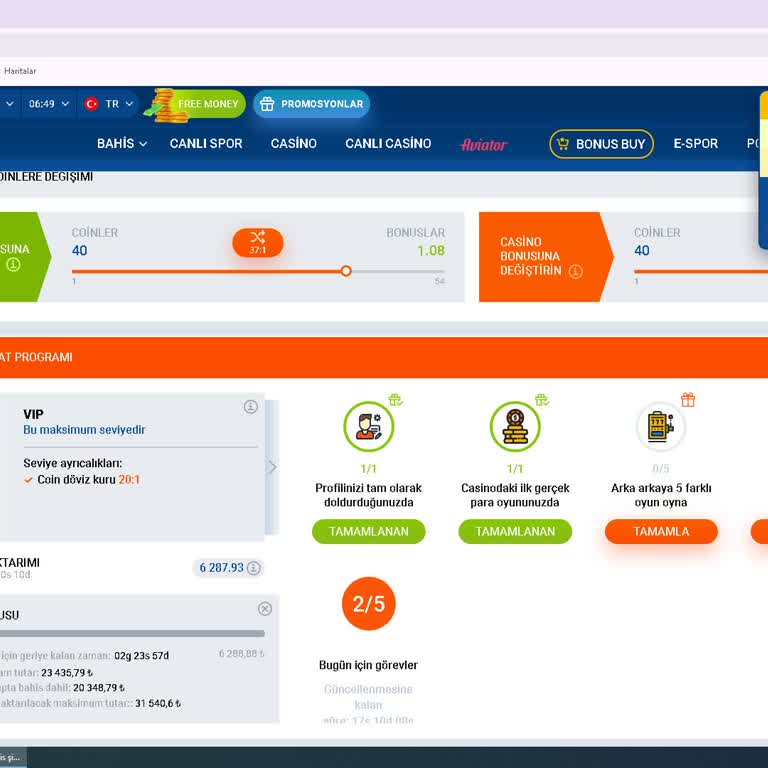Click the info icon beside 6 287.93 balance
The width and height of the screenshot is (768, 768).
point(254,568)
